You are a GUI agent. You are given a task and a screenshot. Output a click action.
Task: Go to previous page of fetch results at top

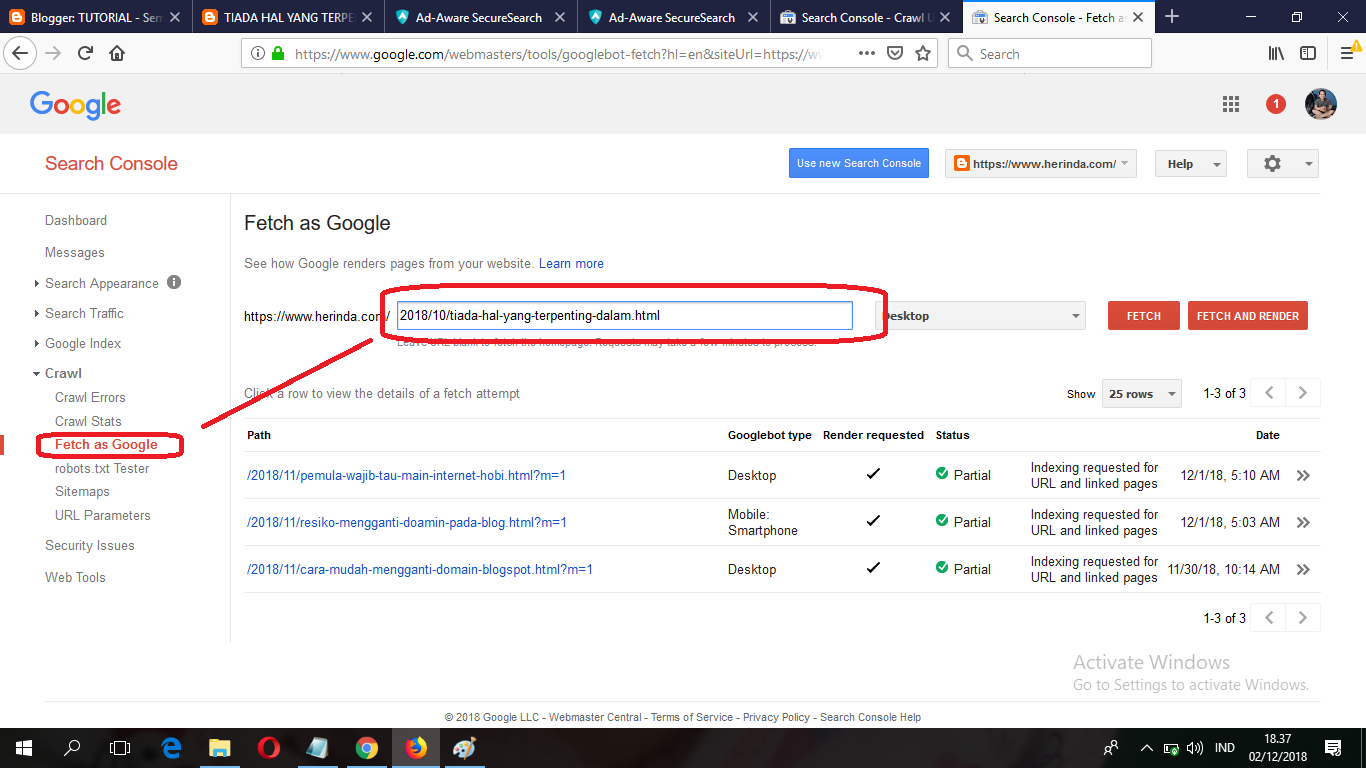click(1269, 393)
